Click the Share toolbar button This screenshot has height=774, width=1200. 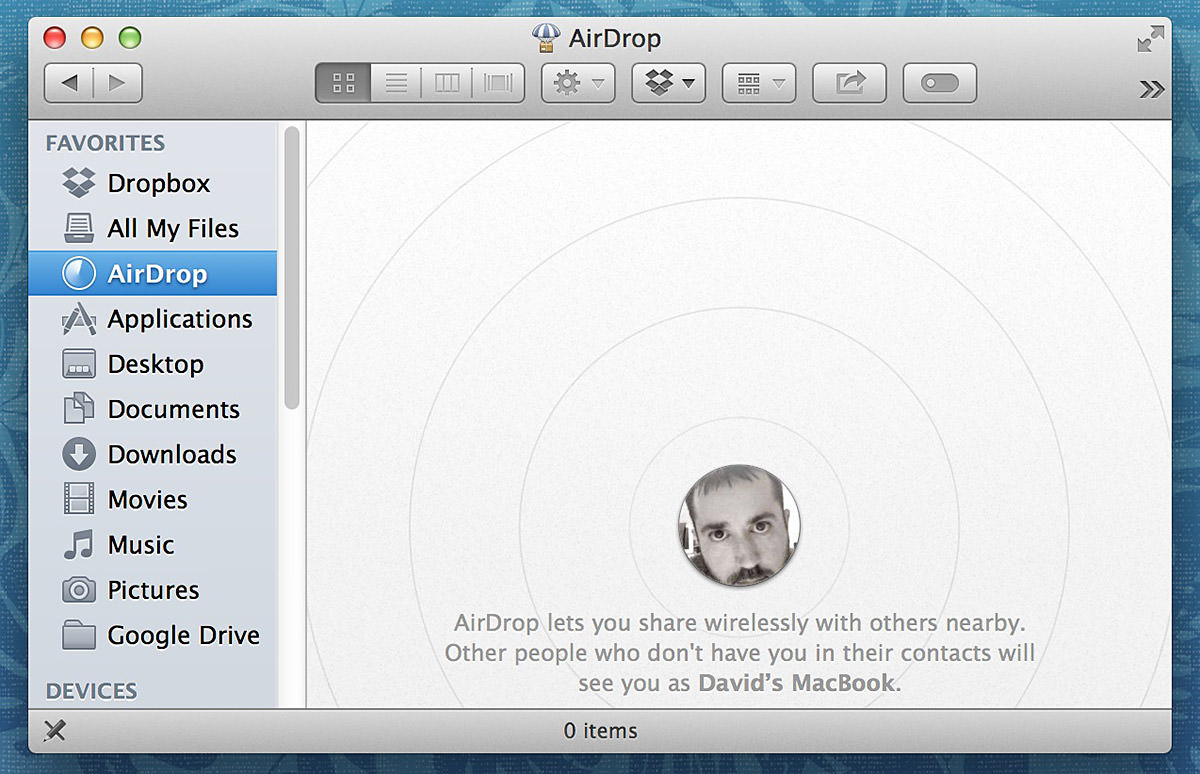[x=849, y=83]
